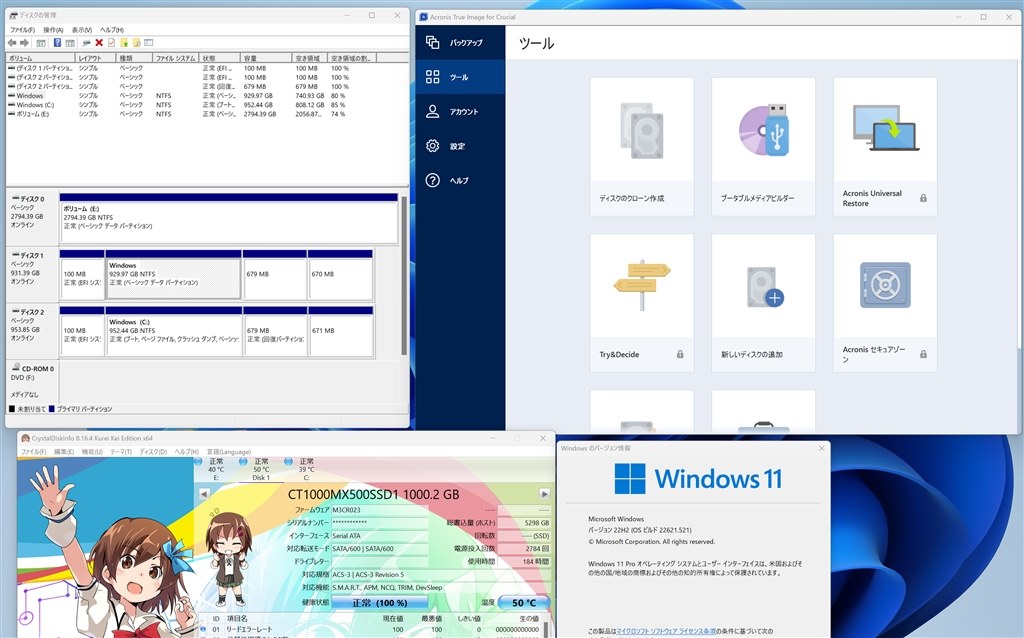Sort by 容量 column header in Disk Management

tap(266, 58)
